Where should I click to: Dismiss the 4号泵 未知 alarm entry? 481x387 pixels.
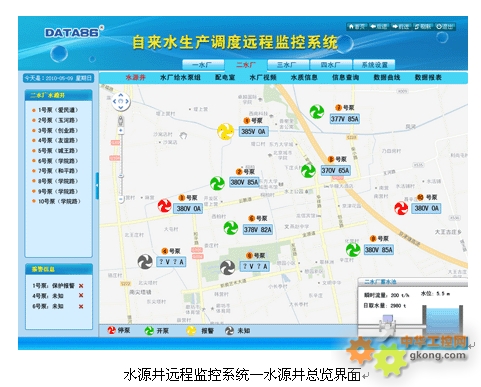coord(81,295)
